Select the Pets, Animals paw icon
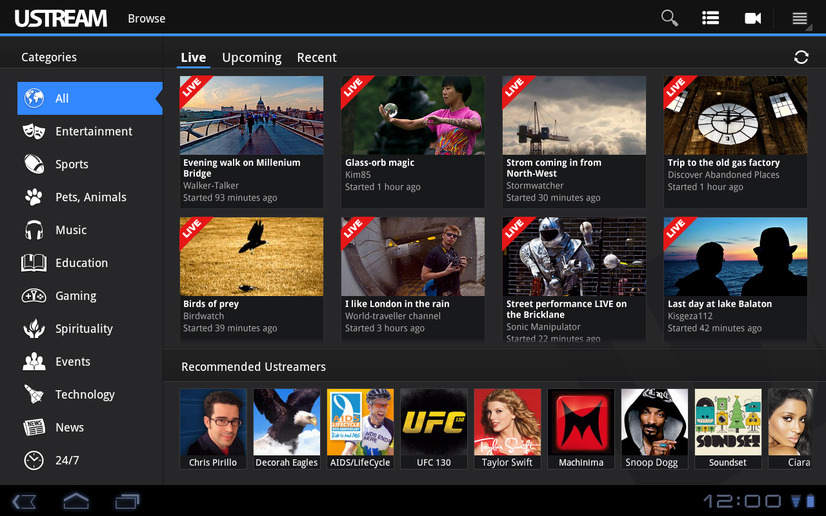The image size is (826, 516). pos(34,197)
